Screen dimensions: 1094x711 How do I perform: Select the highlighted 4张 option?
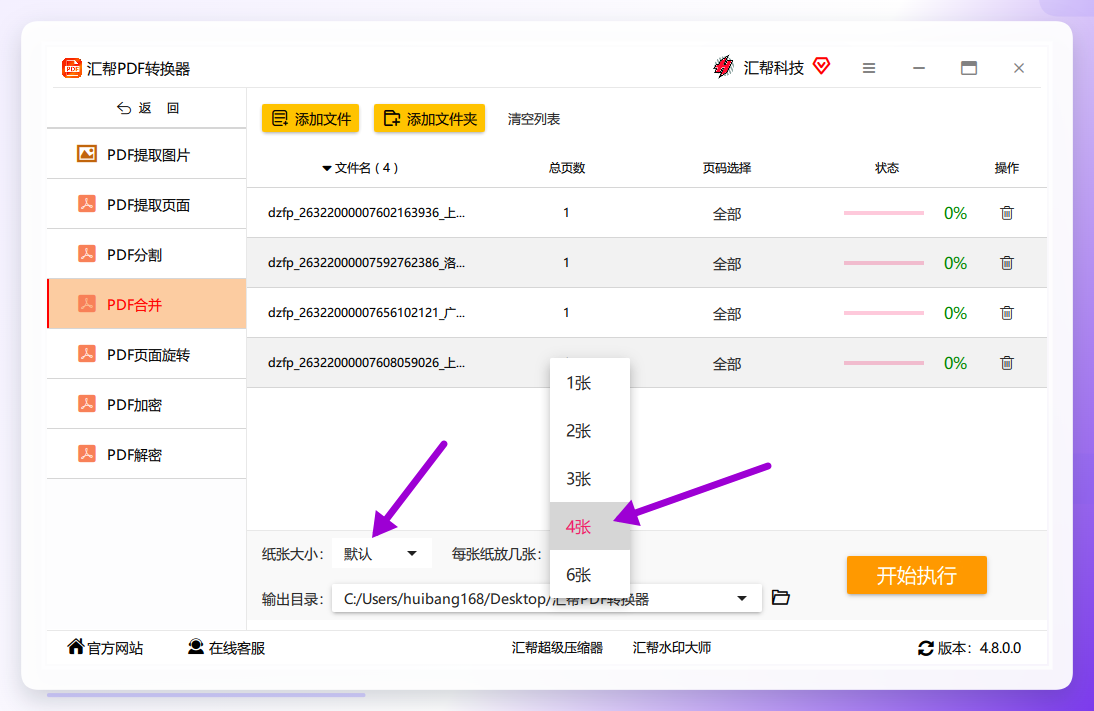click(590, 526)
